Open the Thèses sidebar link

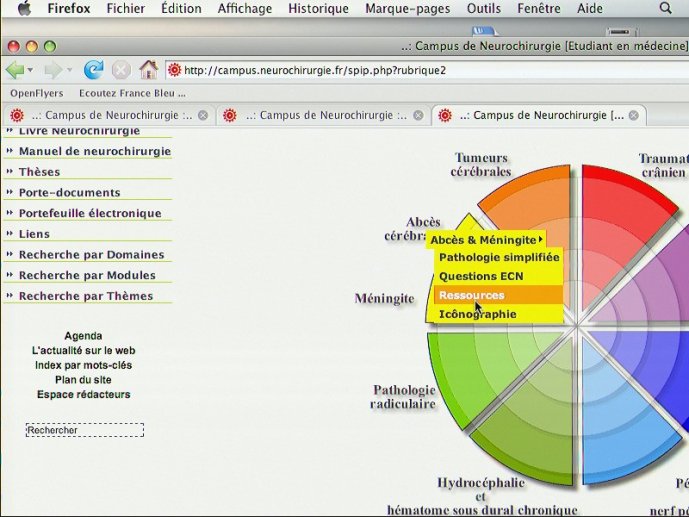tap(40, 172)
